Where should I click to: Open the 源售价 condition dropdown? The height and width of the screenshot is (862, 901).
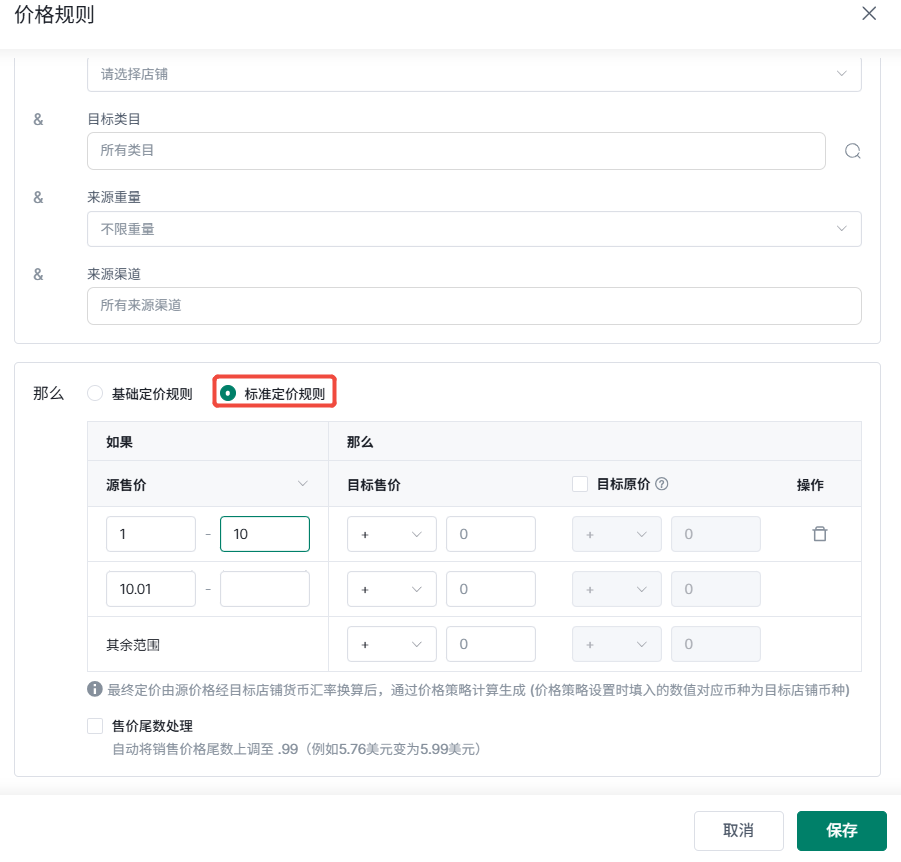(207, 484)
